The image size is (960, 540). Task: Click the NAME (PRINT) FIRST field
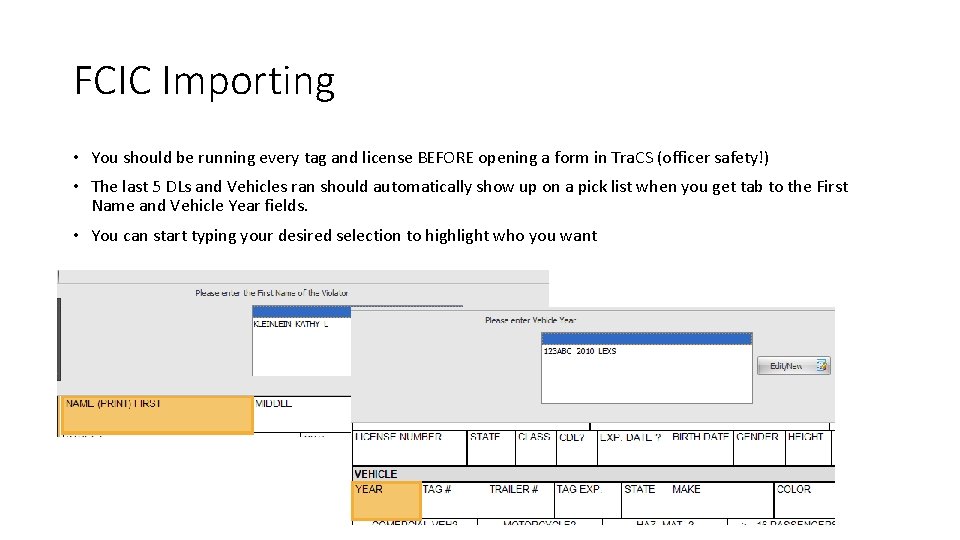tap(157, 415)
